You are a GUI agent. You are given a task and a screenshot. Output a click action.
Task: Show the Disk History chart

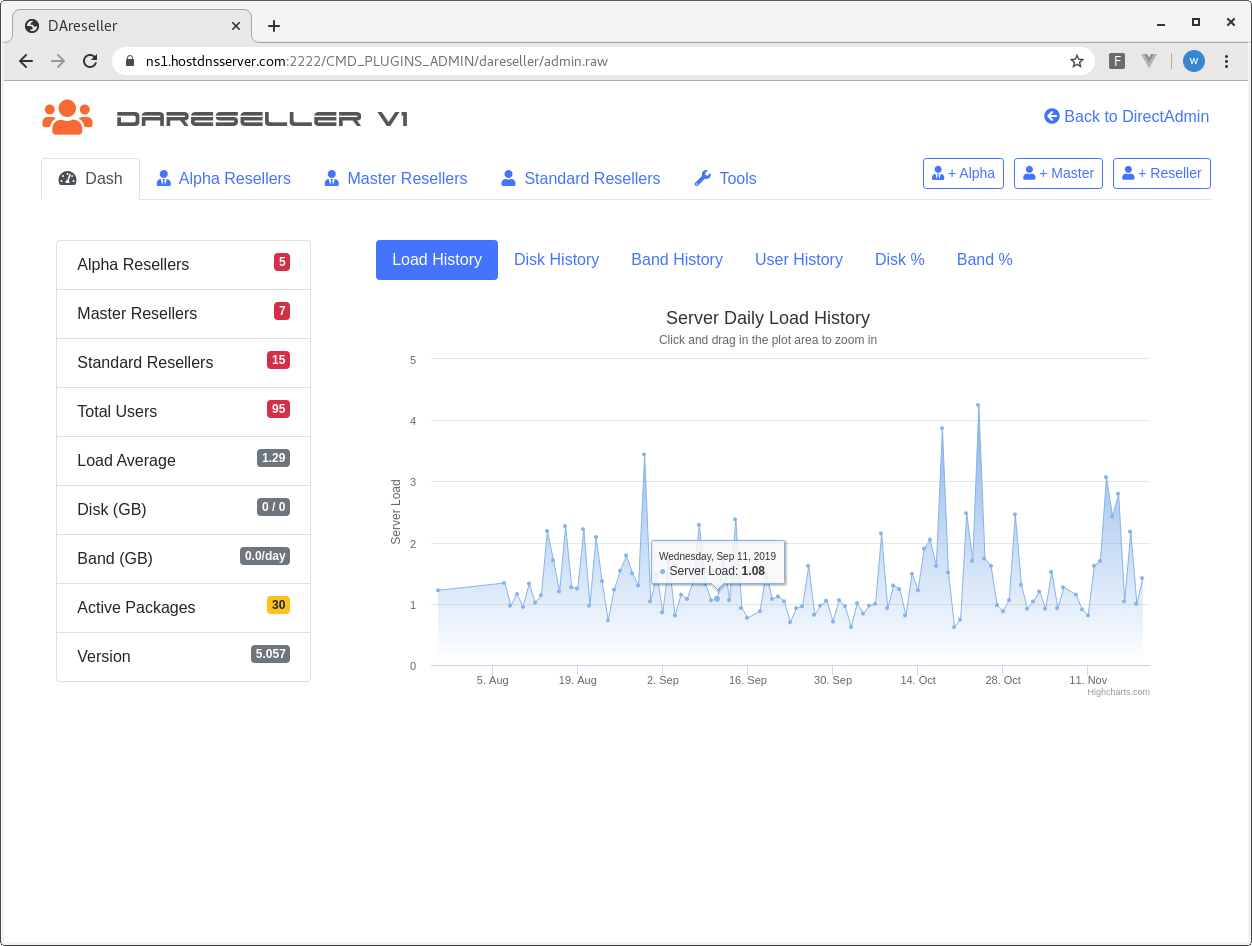pos(556,260)
